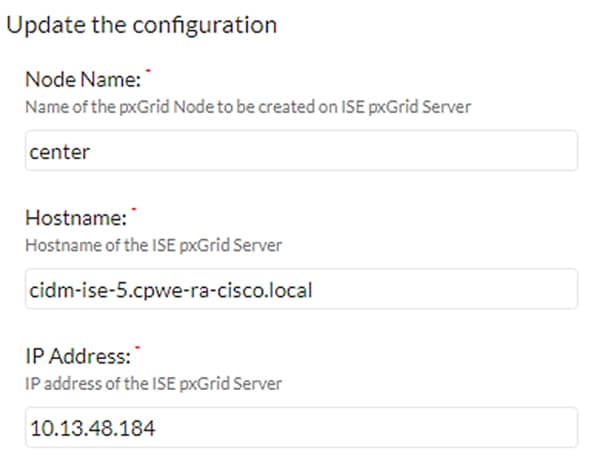Click the red required asterisk beside IP Address
This screenshot has height=476, width=600.
point(138,347)
